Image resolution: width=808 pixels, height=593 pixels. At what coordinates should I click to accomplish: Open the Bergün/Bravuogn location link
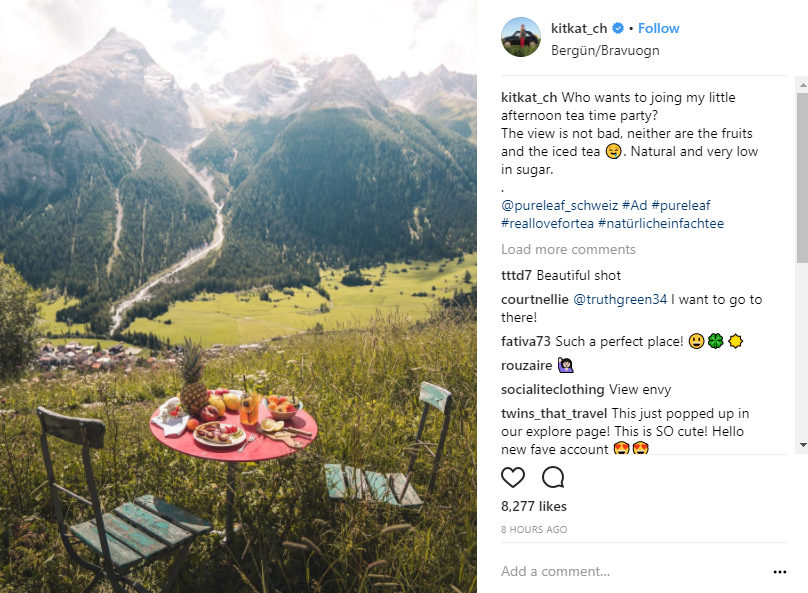(x=605, y=50)
